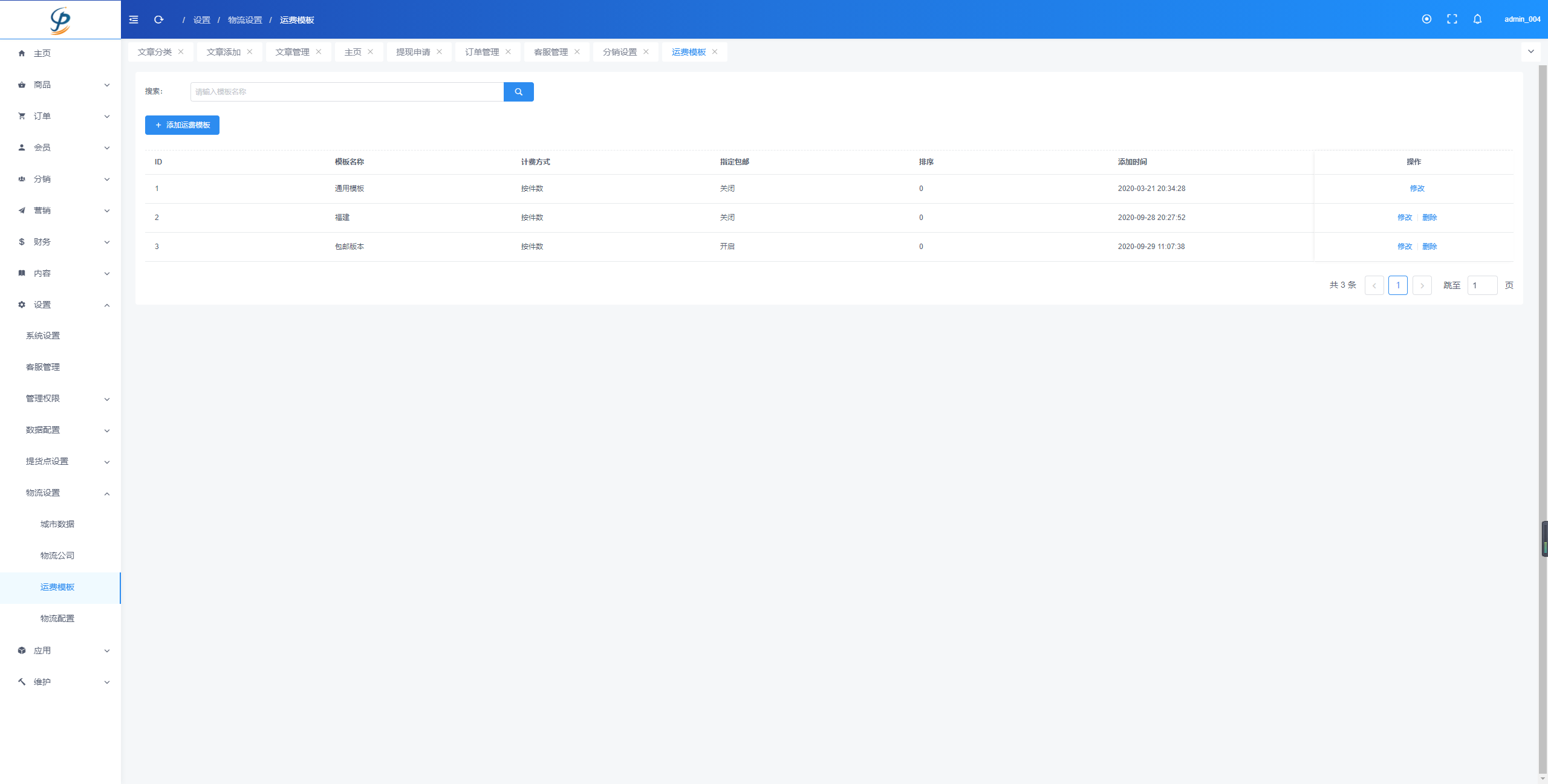This screenshot has height=784, width=1548.
Task: Click 修改 for 福建 row
Action: click(1404, 218)
